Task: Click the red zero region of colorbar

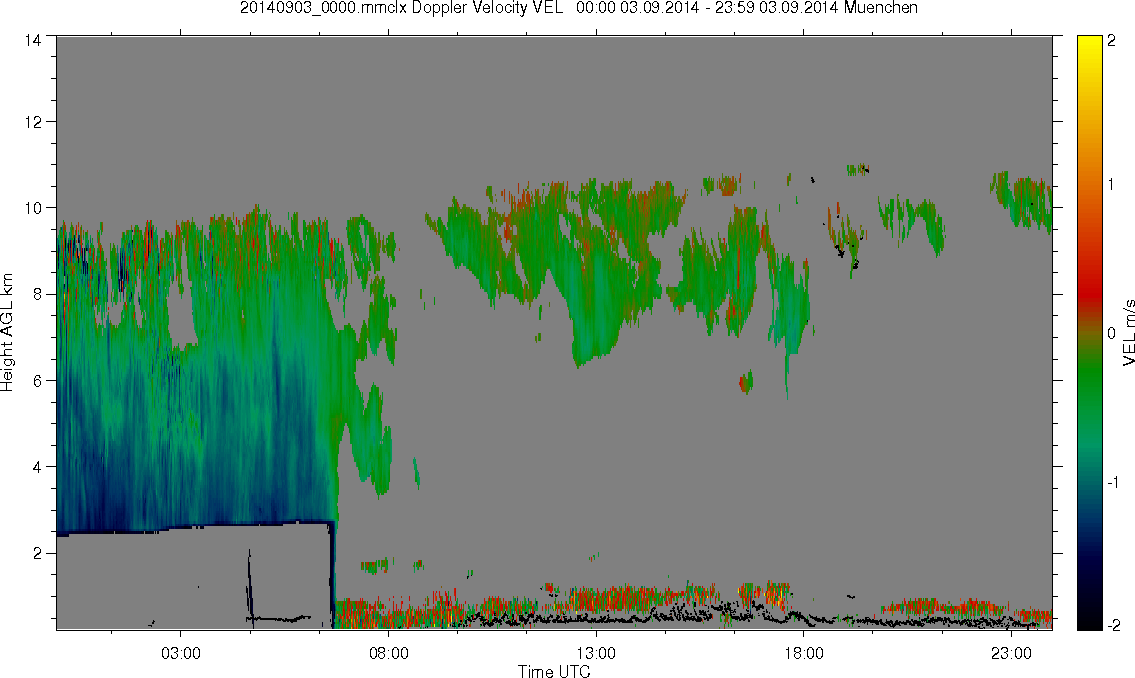Action: tap(1089, 297)
